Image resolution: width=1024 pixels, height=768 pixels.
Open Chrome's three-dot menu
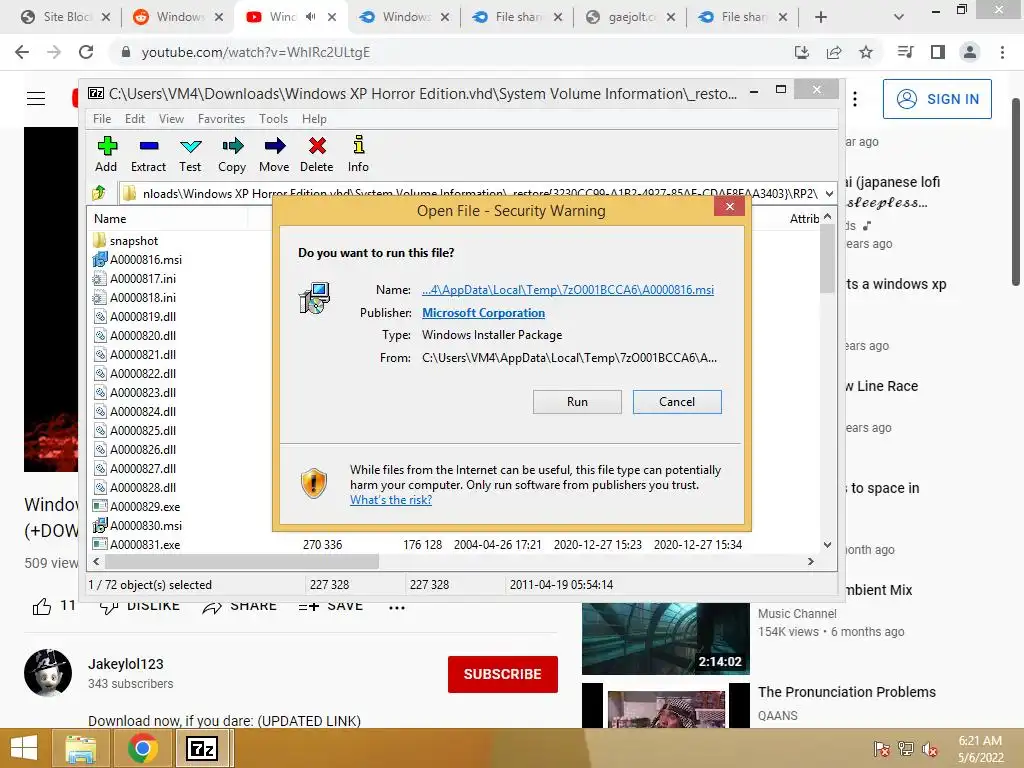click(1002, 52)
